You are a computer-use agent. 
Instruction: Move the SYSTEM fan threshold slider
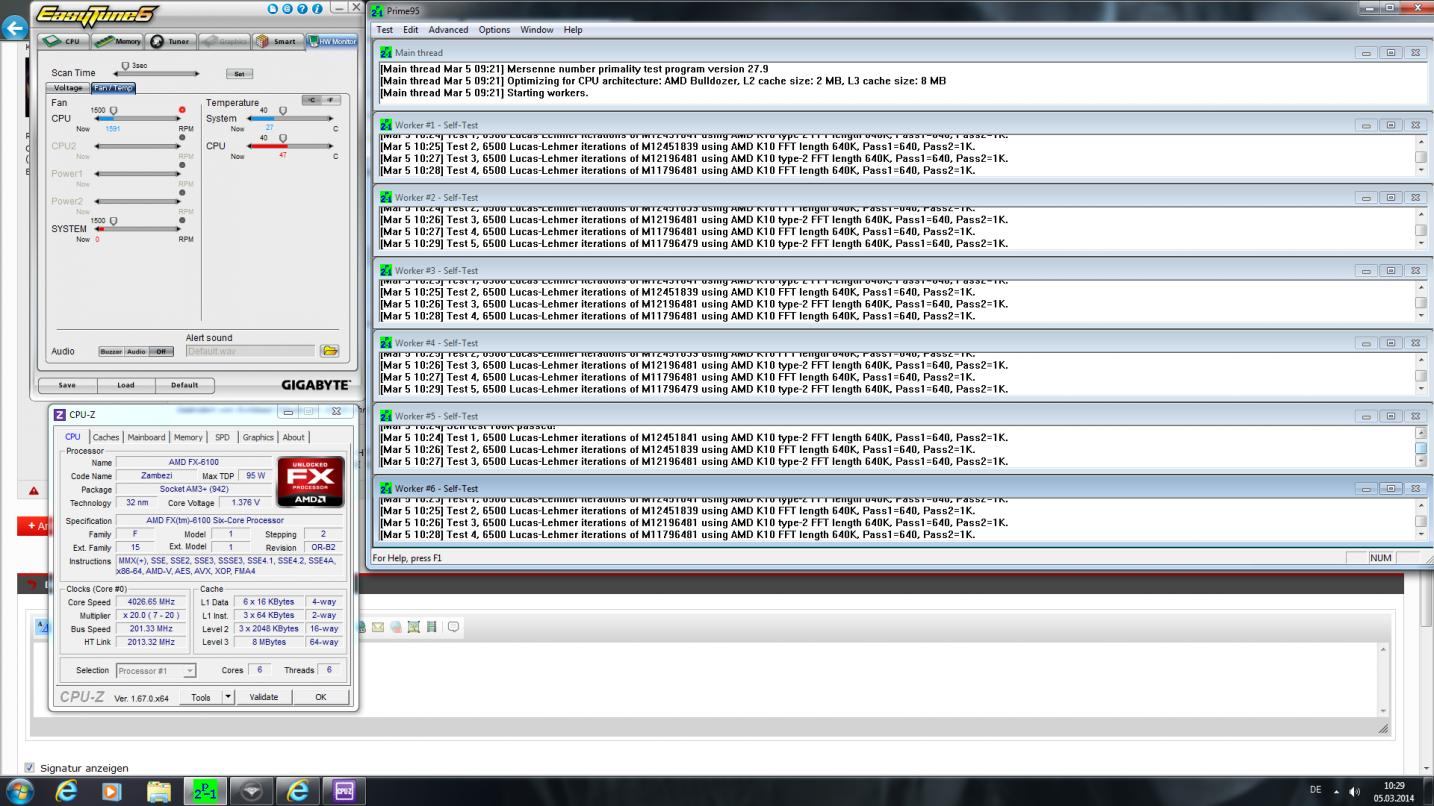pyautogui.click(x=113, y=221)
